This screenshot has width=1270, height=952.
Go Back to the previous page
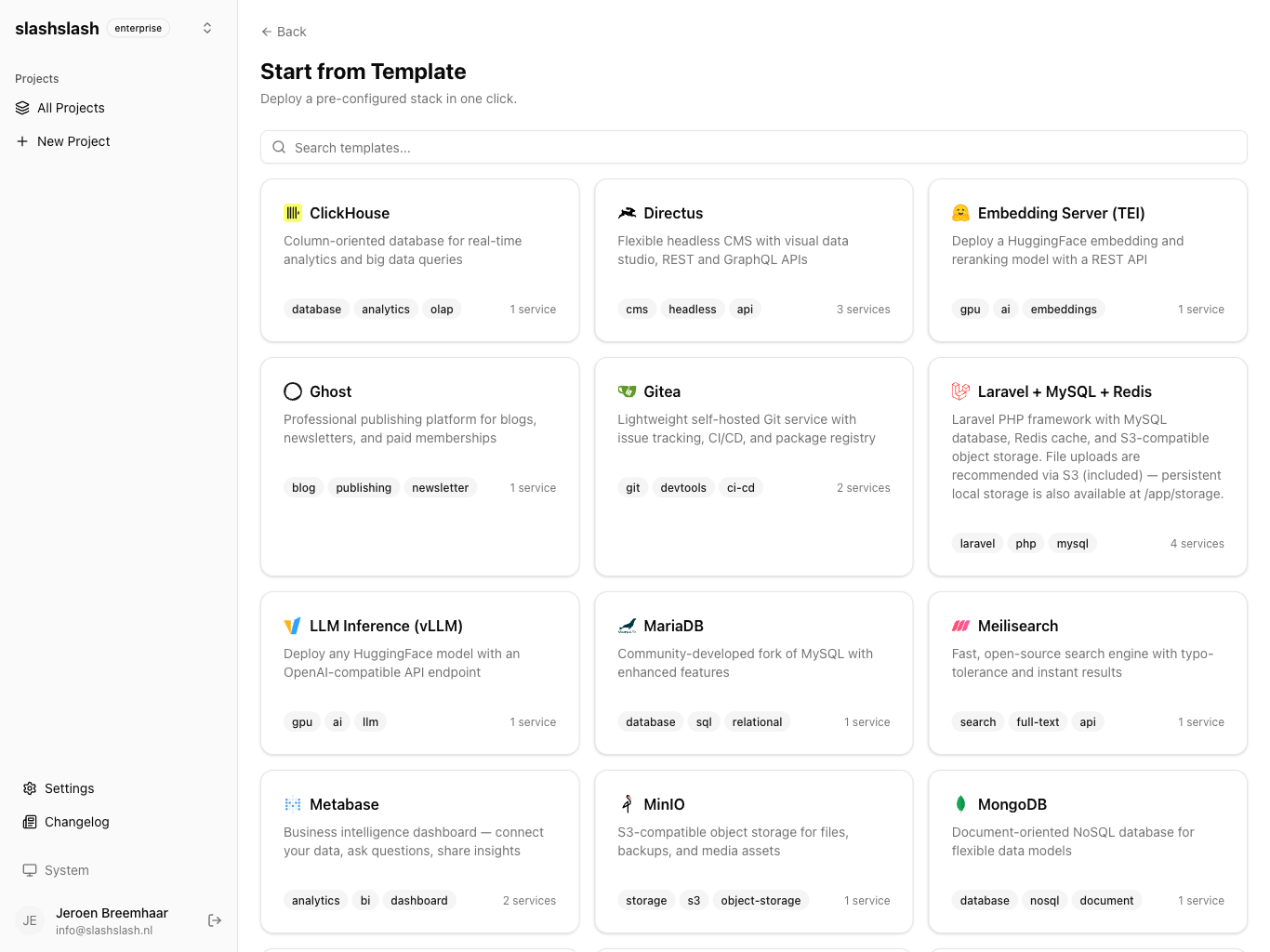point(284,32)
